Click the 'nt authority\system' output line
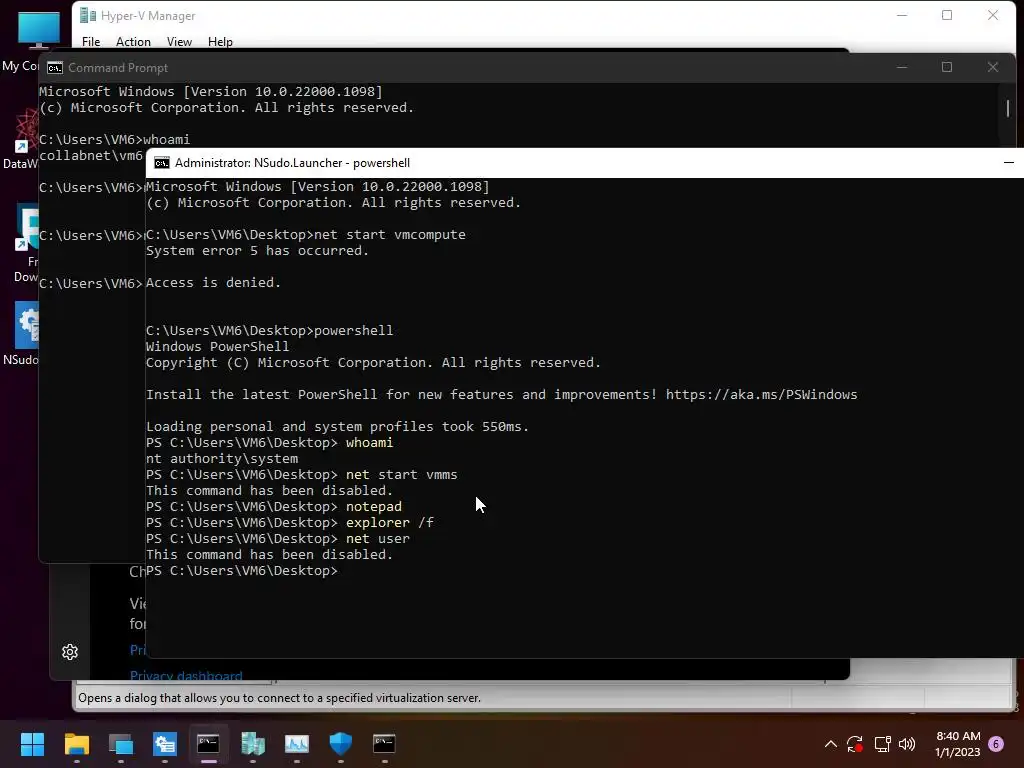Screen dimensions: 1024x768 [x=222, y=458]
